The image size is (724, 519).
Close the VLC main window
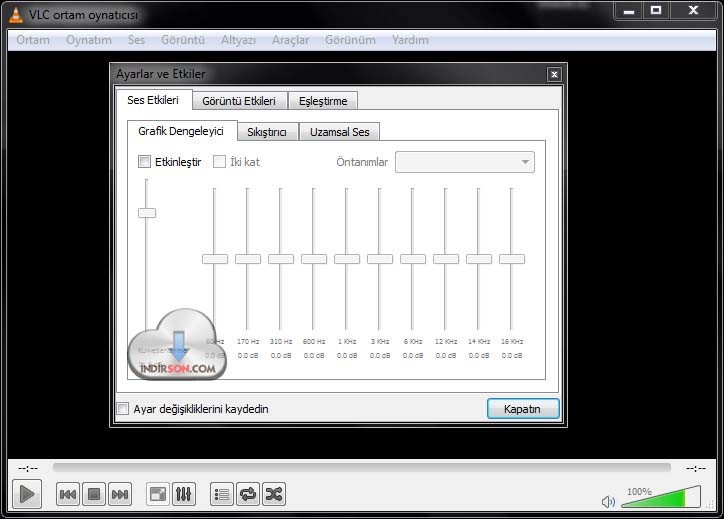click(693, 10)
